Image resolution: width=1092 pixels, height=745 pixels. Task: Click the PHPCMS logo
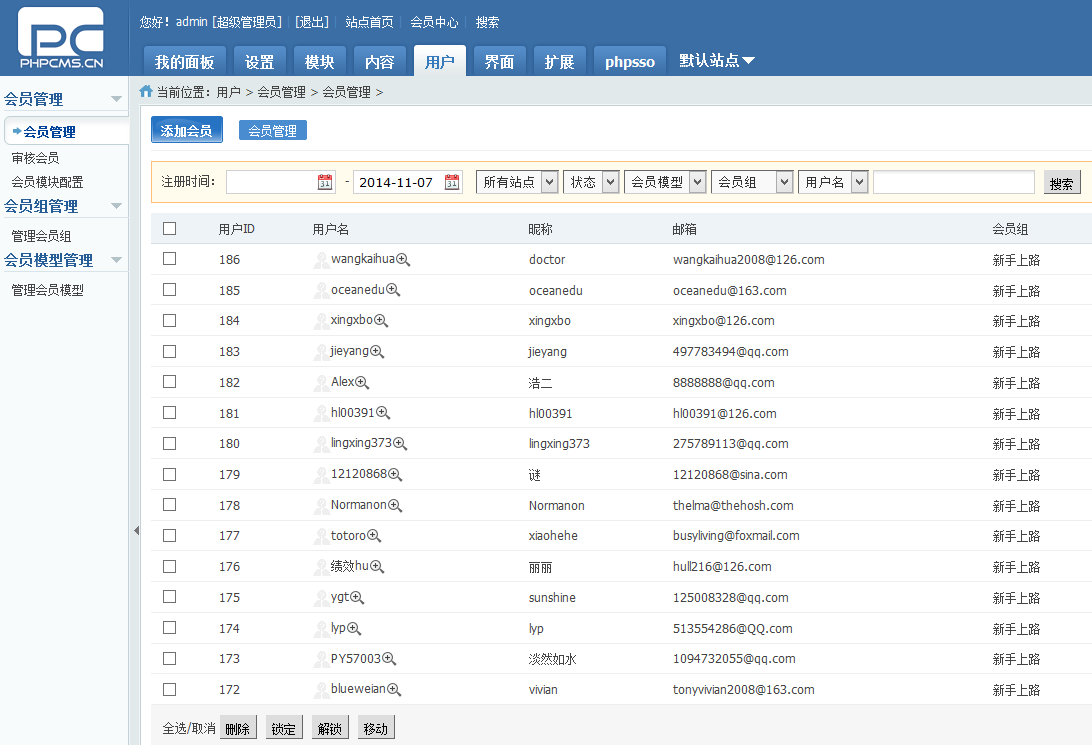(61, 38)
